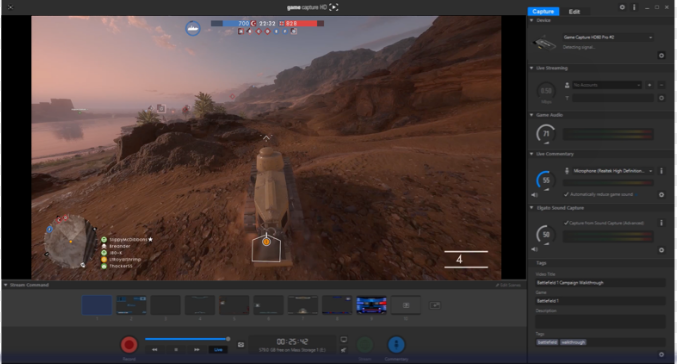Click the fast-forward playback button
Viewport: 677px width, 364px height.
pos(196,350)
